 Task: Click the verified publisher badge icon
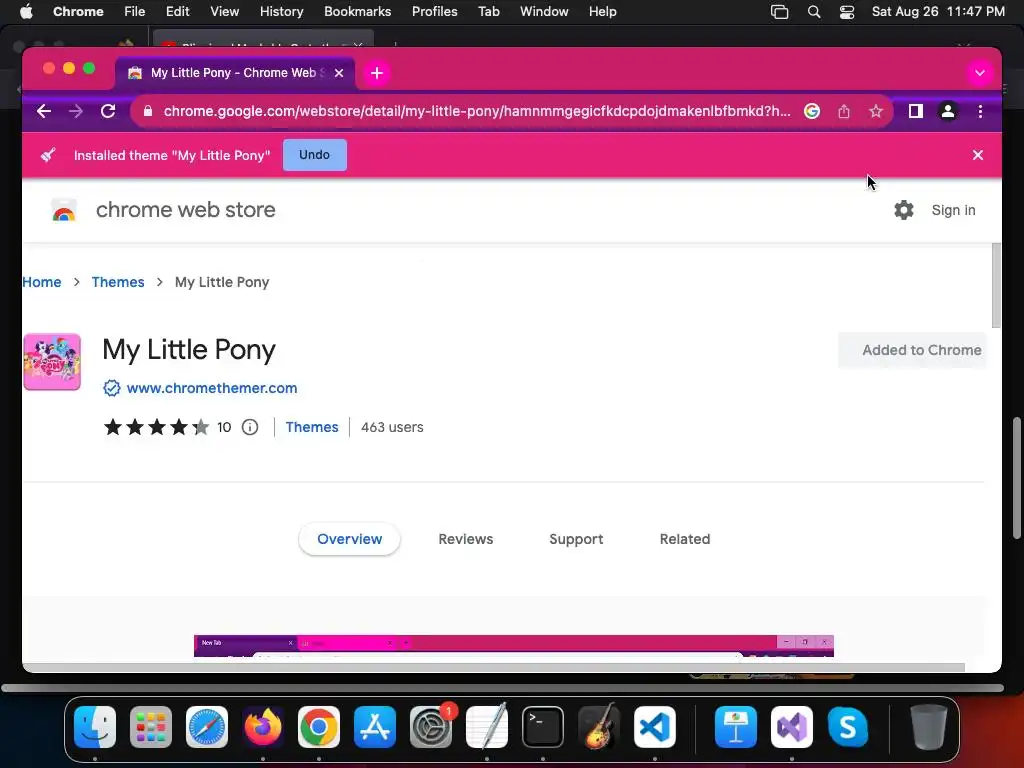click(112, 388)
